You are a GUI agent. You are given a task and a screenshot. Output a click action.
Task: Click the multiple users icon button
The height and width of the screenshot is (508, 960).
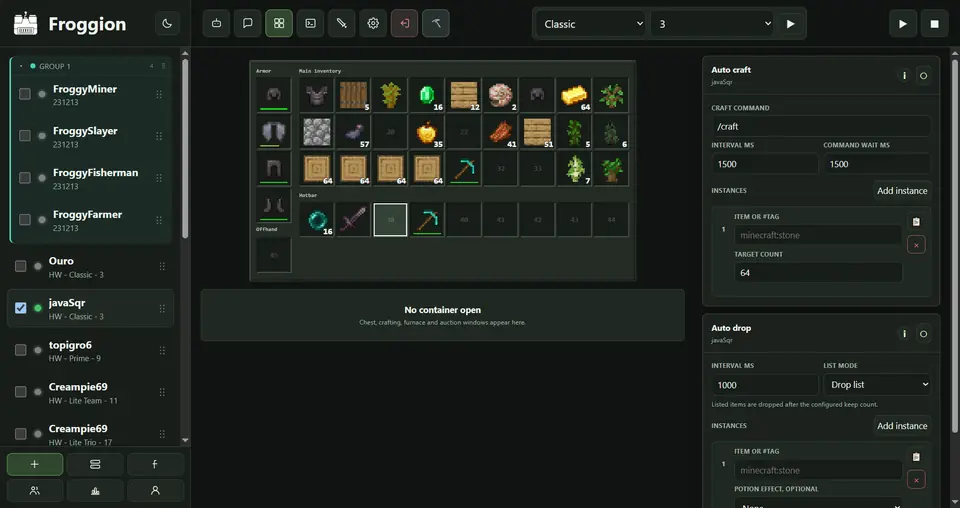pyautogui.click(x=35, y=490)
